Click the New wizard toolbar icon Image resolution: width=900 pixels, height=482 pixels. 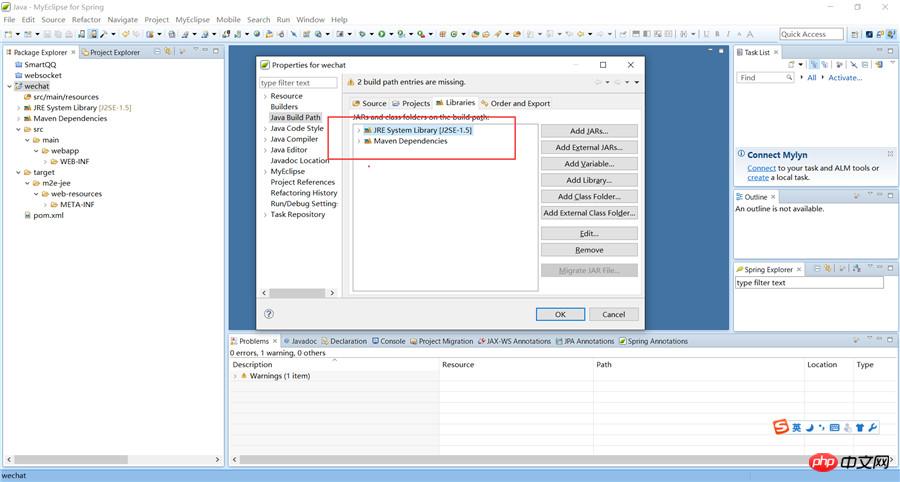click(9, 34)
